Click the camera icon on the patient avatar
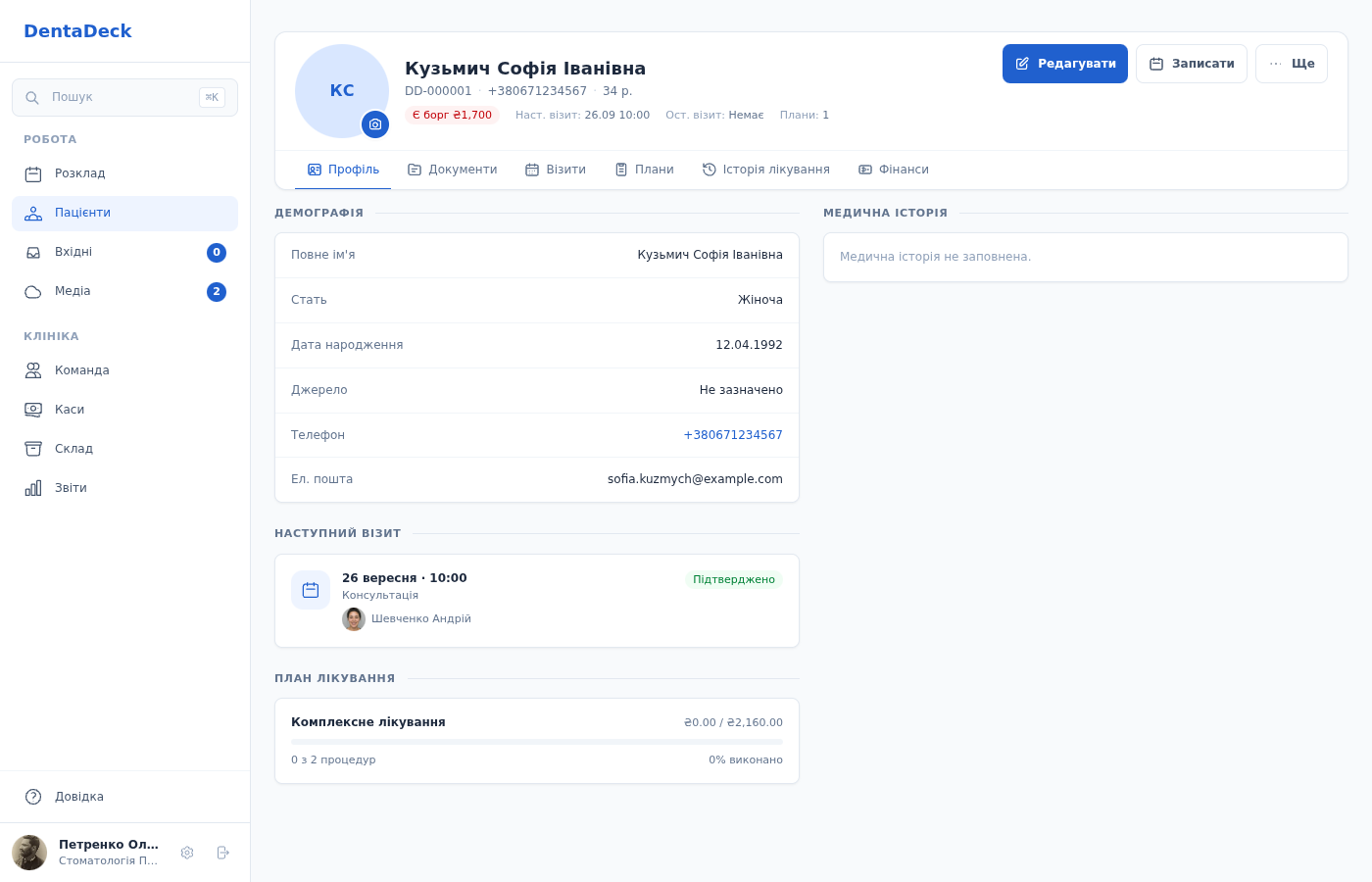Screen dimensions: 1372x882 (x=375, y=124)
